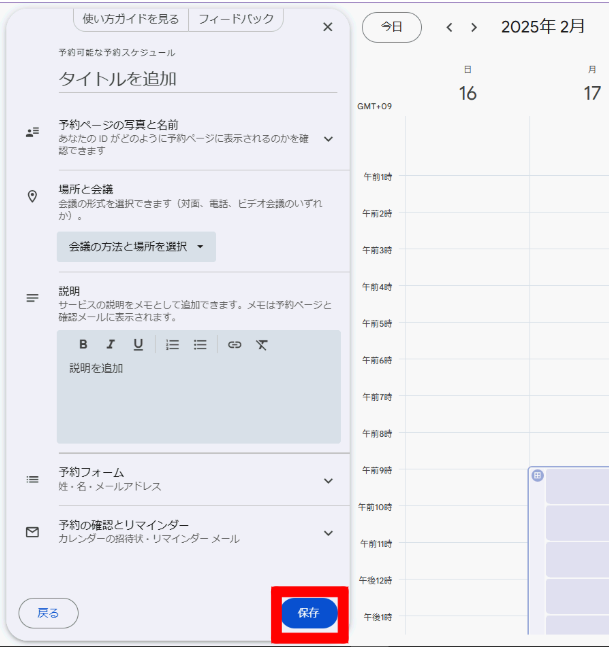The image size is (609, 647).
Task: Click the 午後12時 time label
Action: (375, 580)
